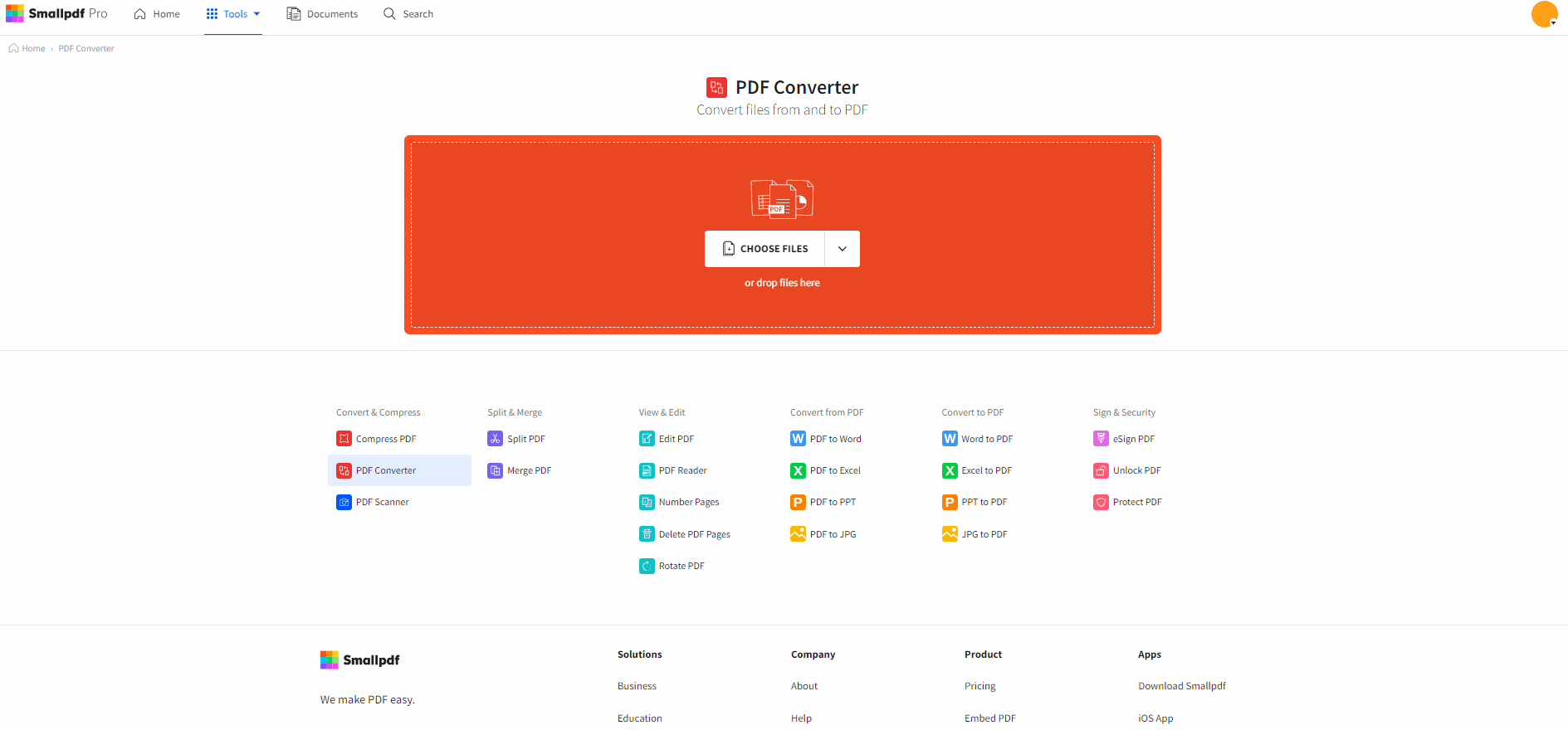Click the PPT to PDF icon
Screen dimensions: 1568x730
pos(950,502)
